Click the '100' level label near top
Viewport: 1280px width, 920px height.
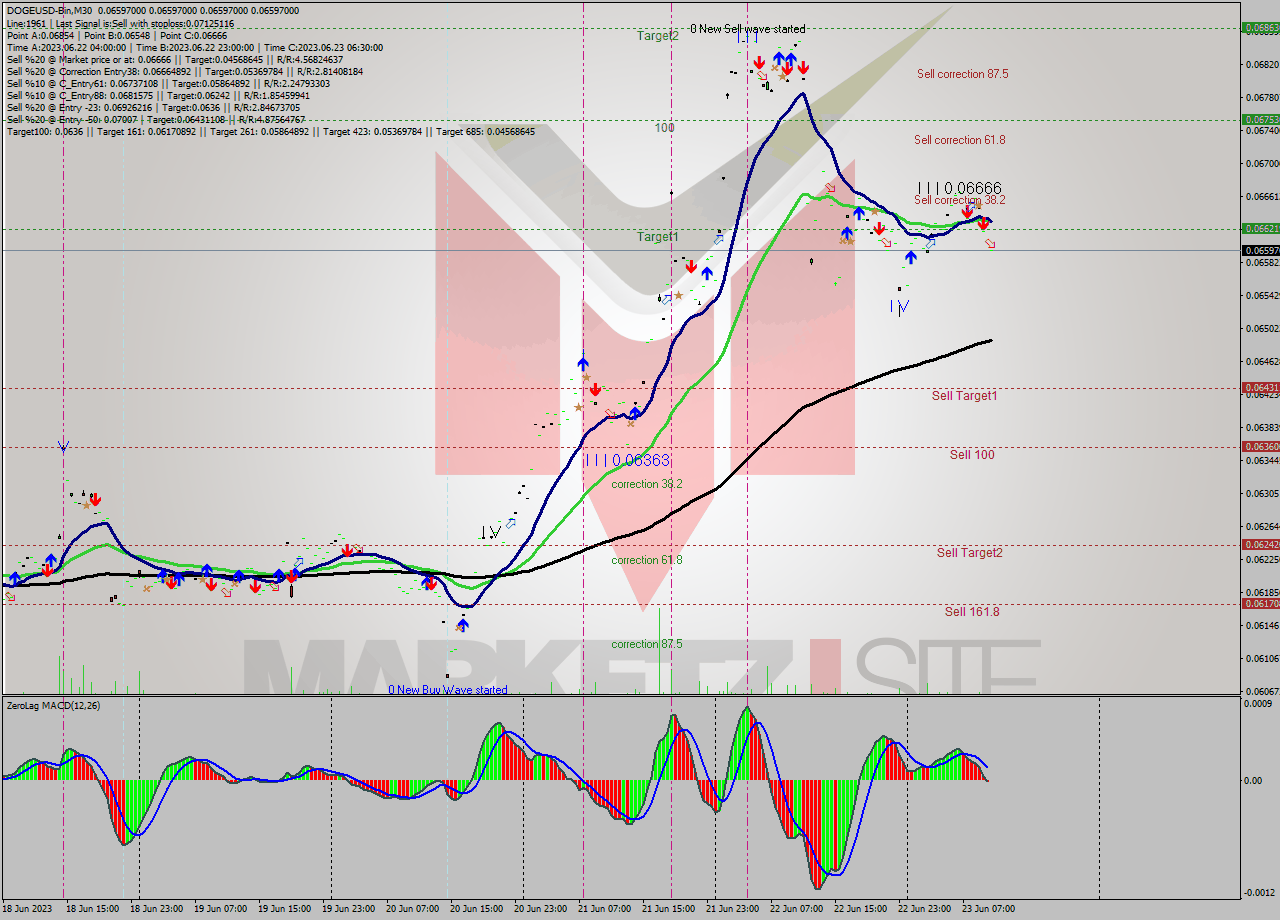665,128
